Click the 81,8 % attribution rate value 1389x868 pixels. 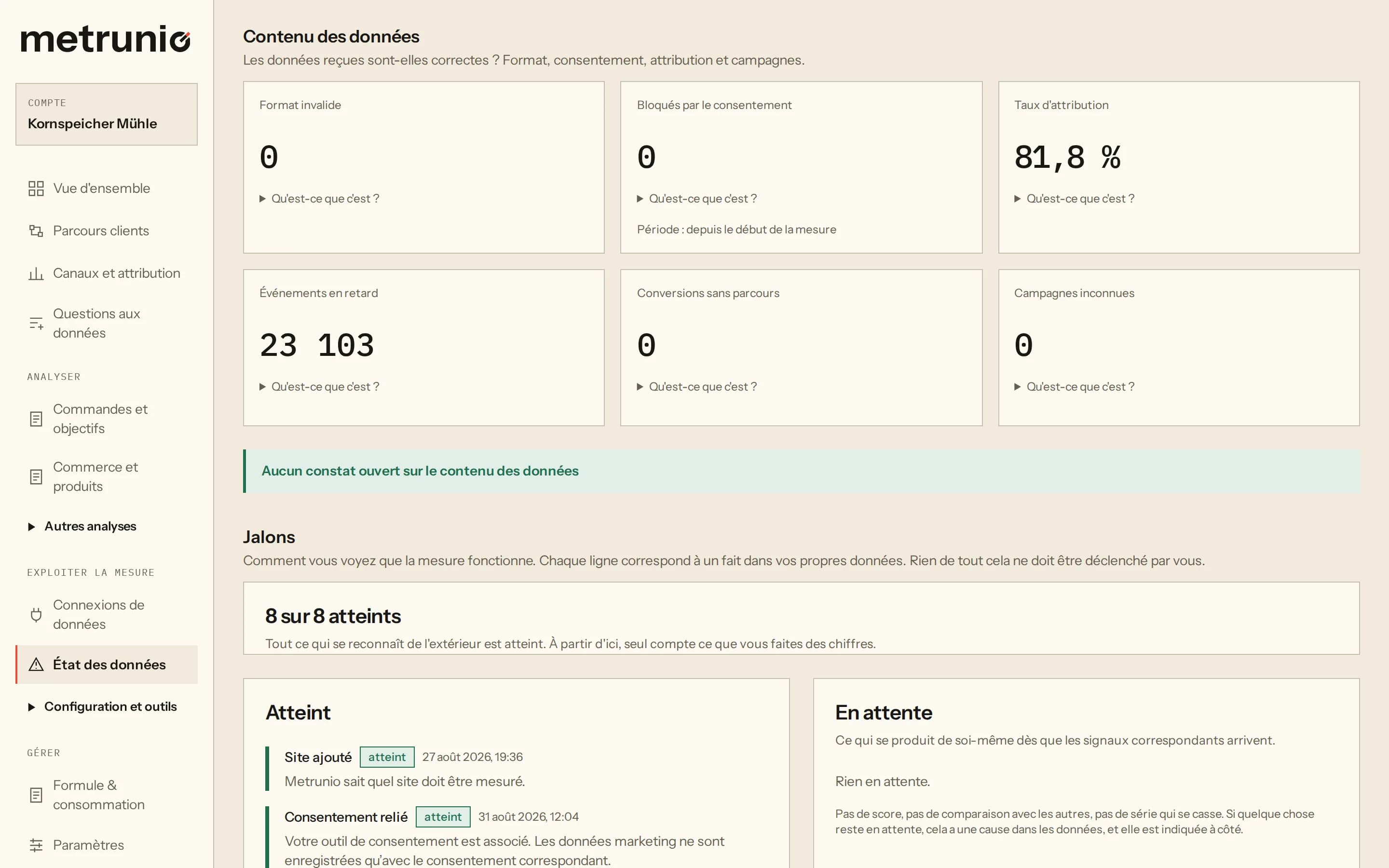[x=1067, y=157]
